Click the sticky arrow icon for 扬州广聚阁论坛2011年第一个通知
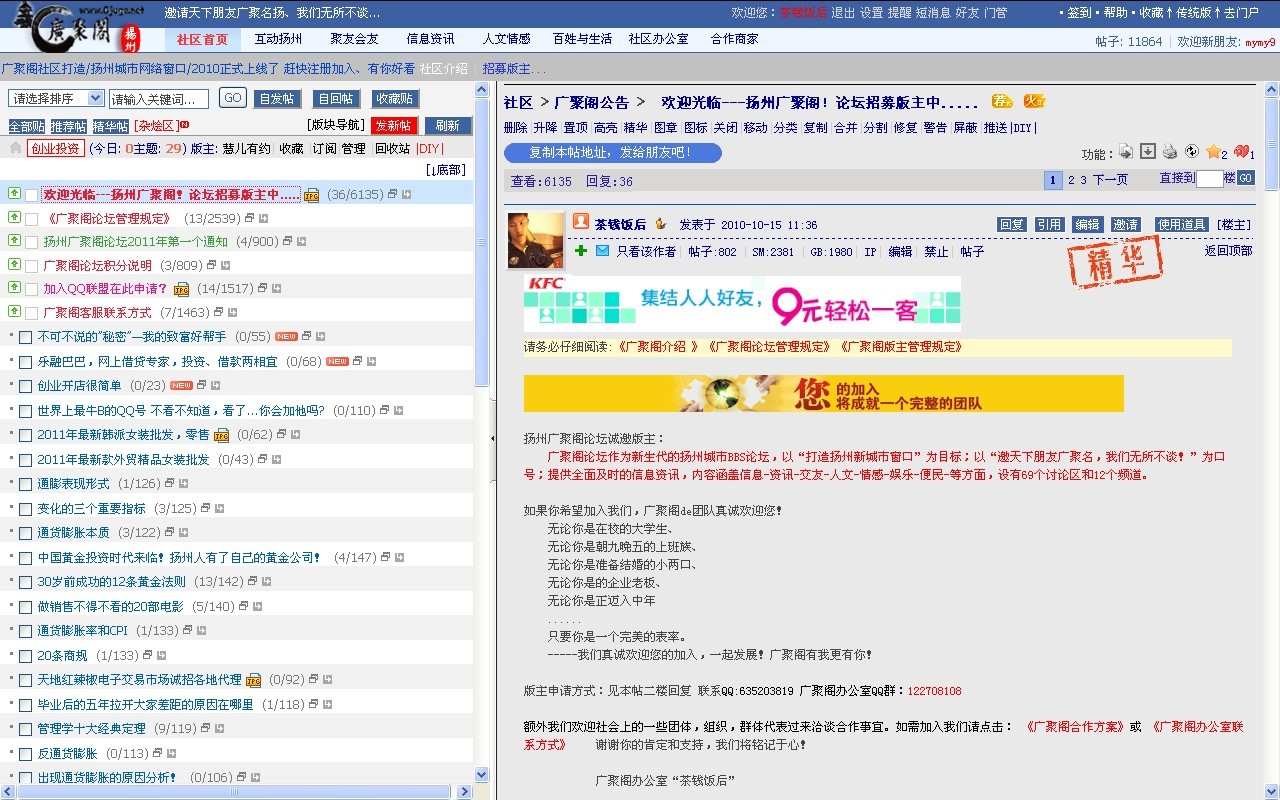1280x800 pixels. tap(14, 241)
